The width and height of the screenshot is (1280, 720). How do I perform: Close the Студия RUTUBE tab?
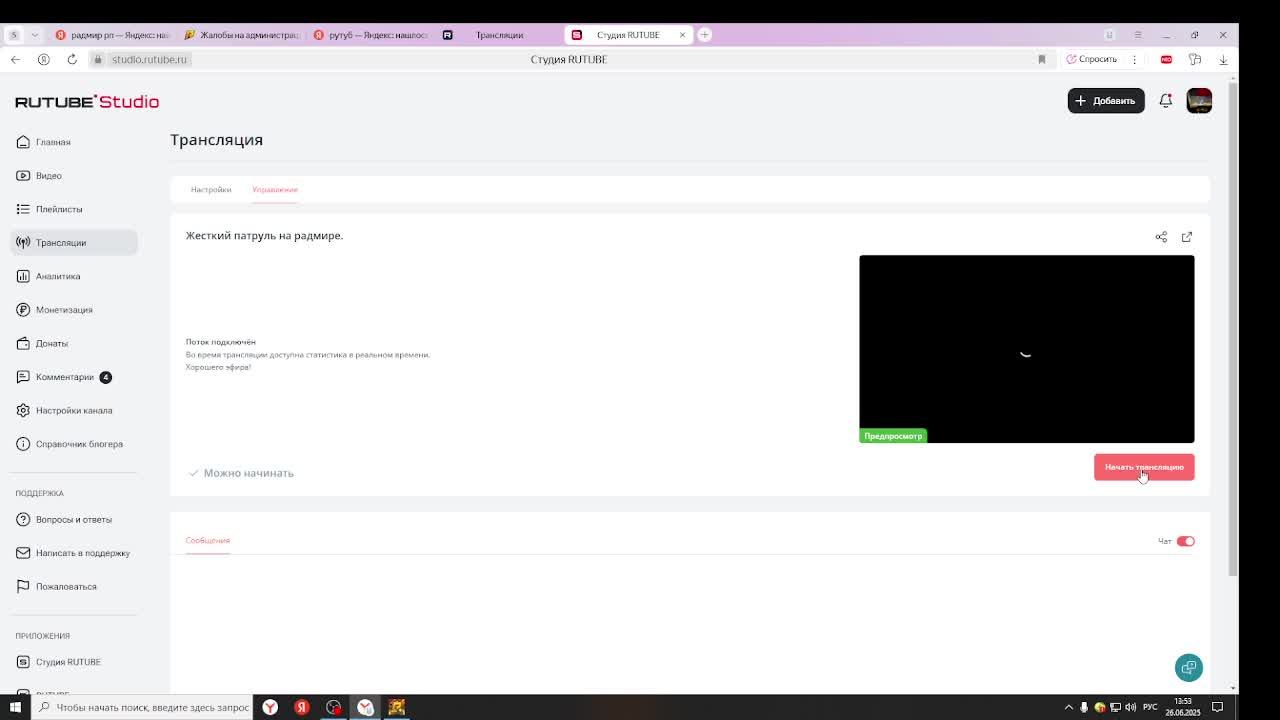coord(683,35)
